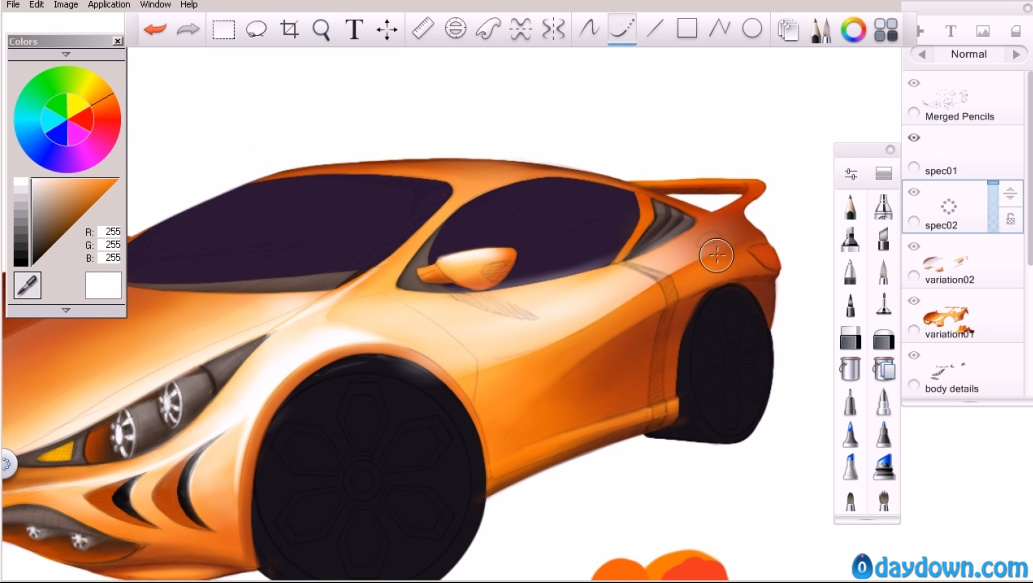Toggle visibility of spec02 layer
1033x583 pixels.
(914, 192)
